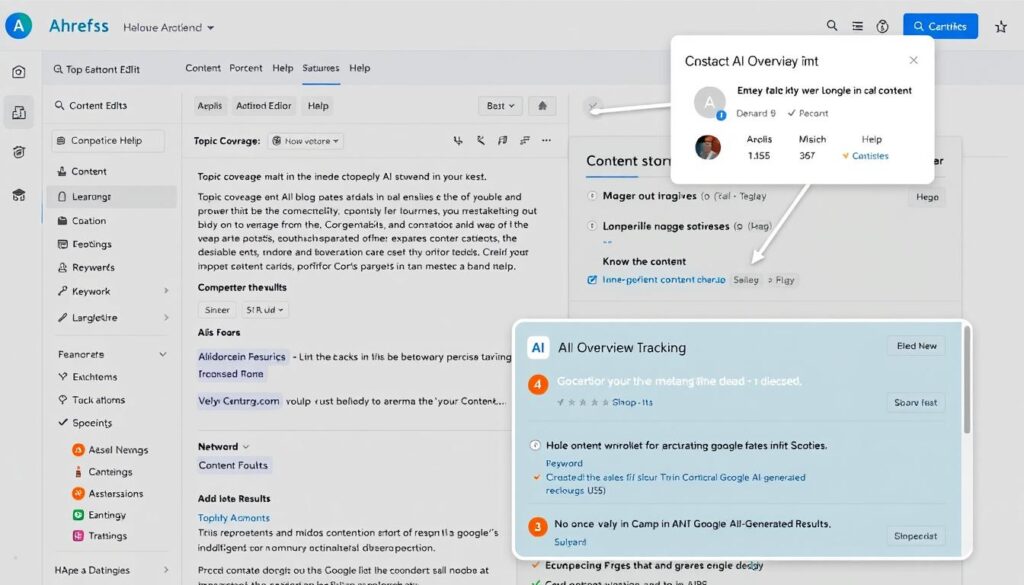Click the Top Eattont Edlit search field
This screenshot has height=585, width=1024.
[96, 69]
